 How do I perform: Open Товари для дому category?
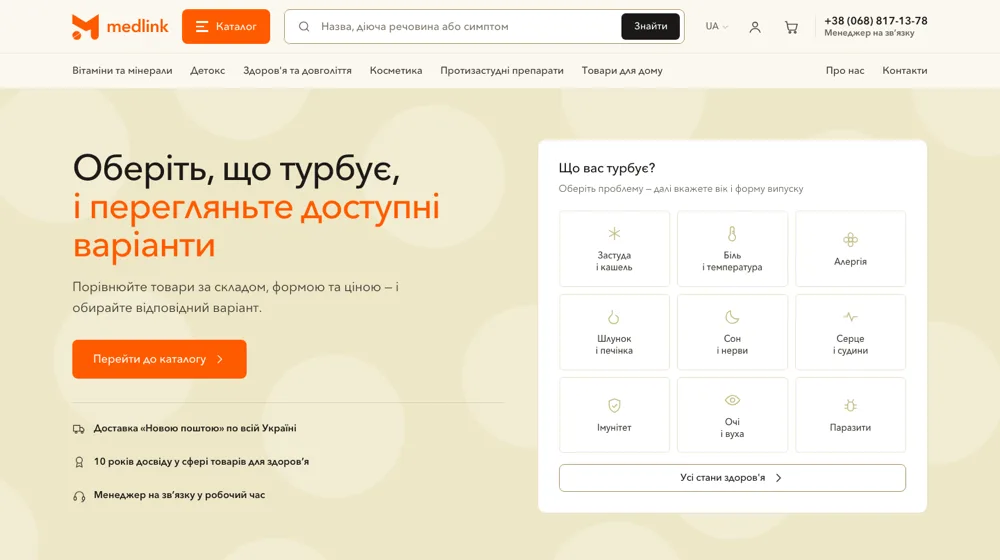[x=622, y=71]
